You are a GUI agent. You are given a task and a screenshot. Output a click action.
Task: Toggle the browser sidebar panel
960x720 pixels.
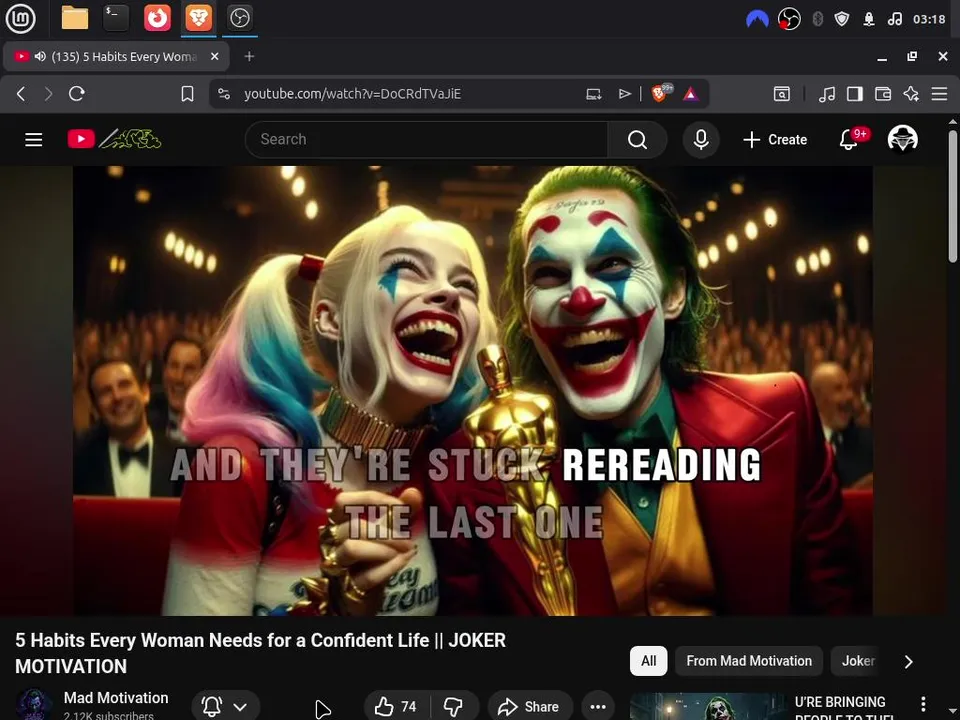[855, 94]
